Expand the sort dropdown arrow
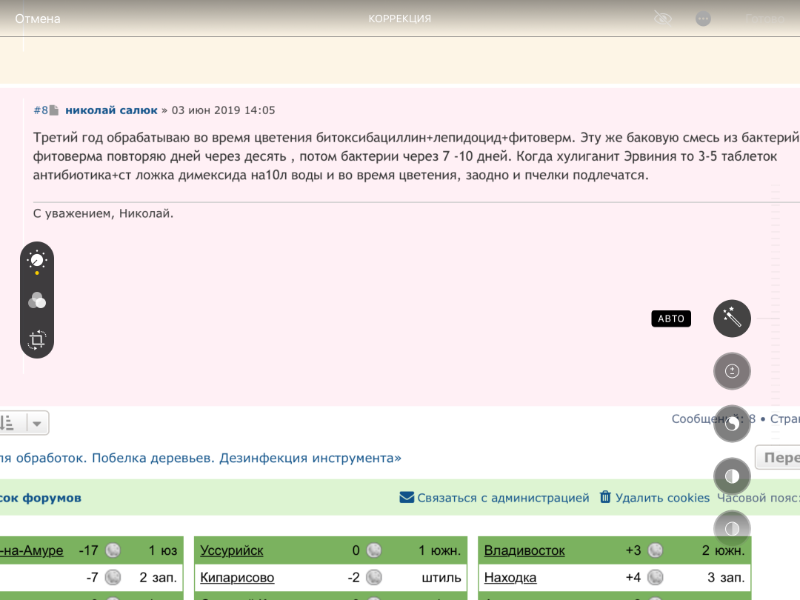 pyautogui.click(x=37, y=423)
